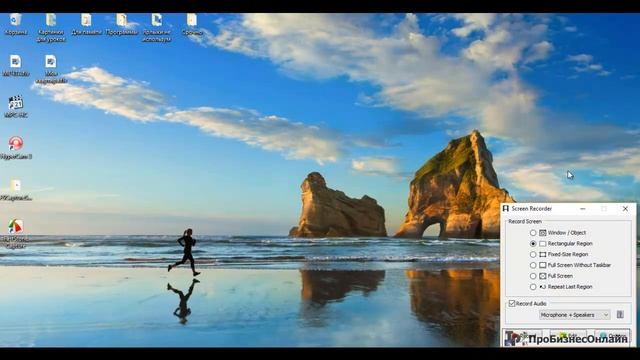
Task: Launch the MPC-HC media player shortcut
Action: coord(16,107)
